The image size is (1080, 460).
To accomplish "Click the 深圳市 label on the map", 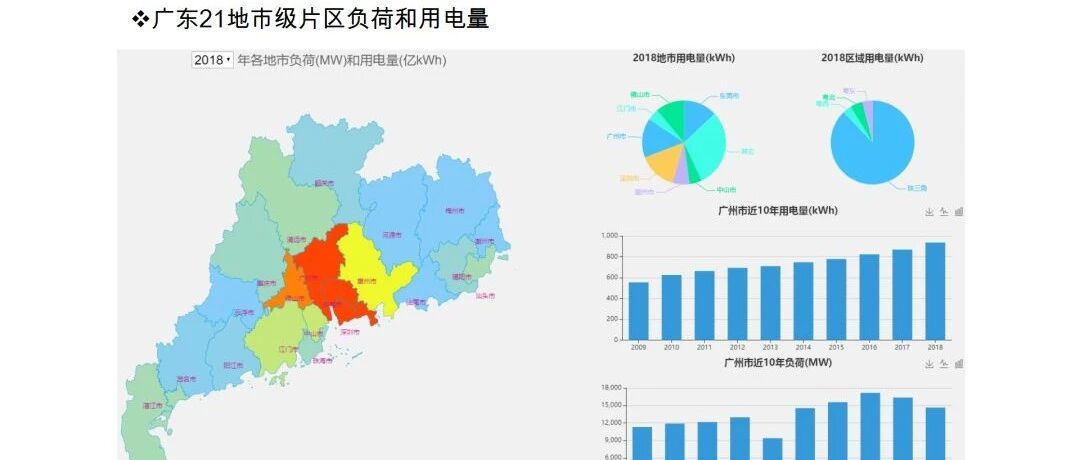I will [x=349, y=331].
